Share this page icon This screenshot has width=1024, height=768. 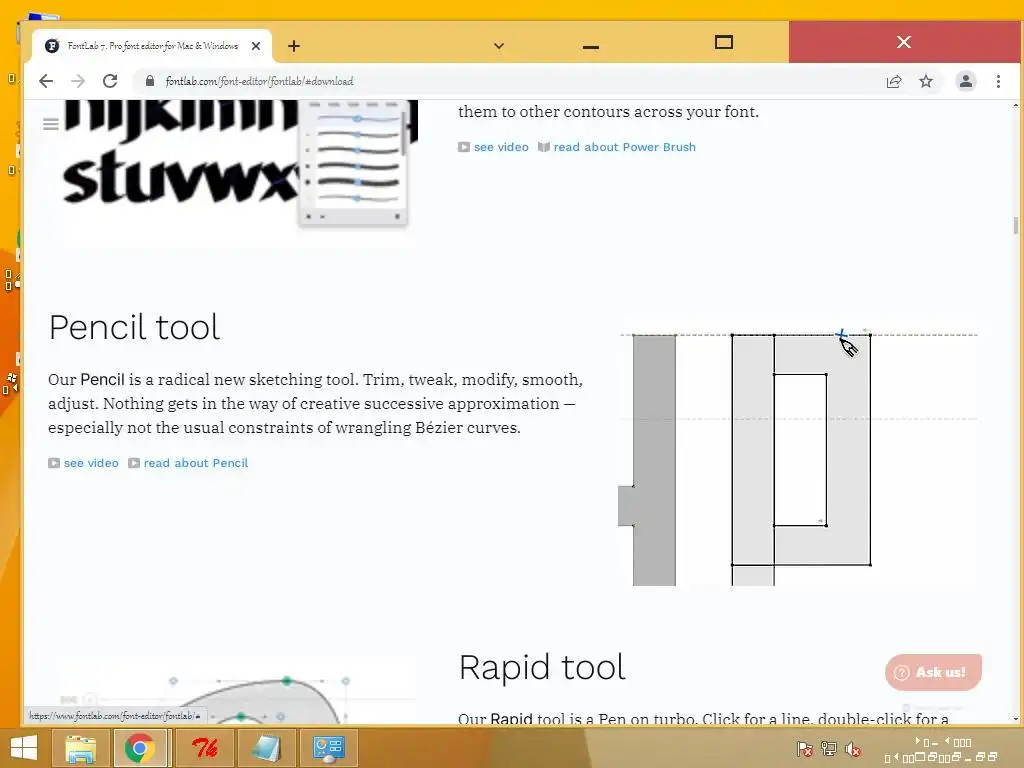click(893, 81)
